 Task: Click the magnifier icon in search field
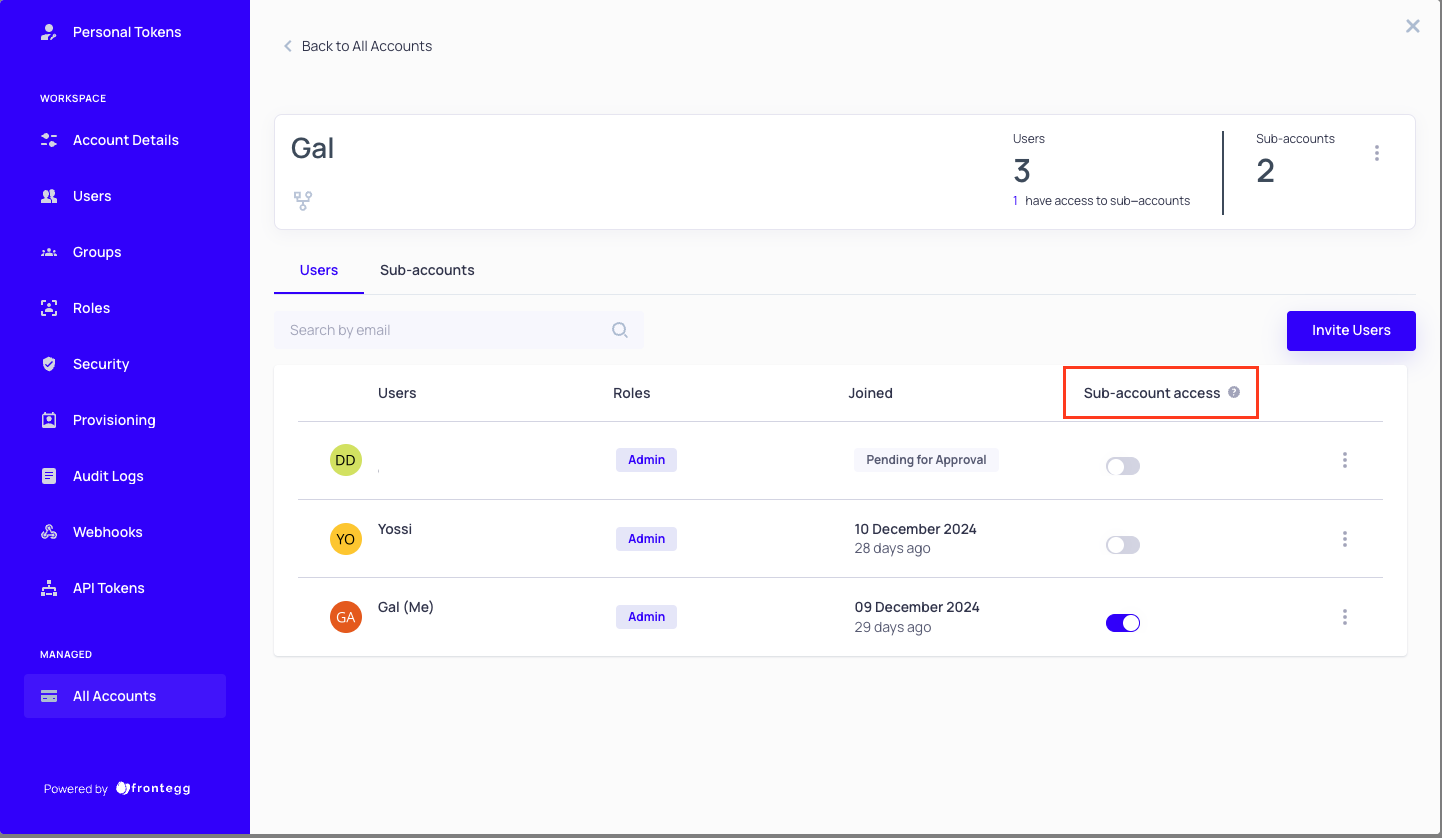(x=620, y=330)
